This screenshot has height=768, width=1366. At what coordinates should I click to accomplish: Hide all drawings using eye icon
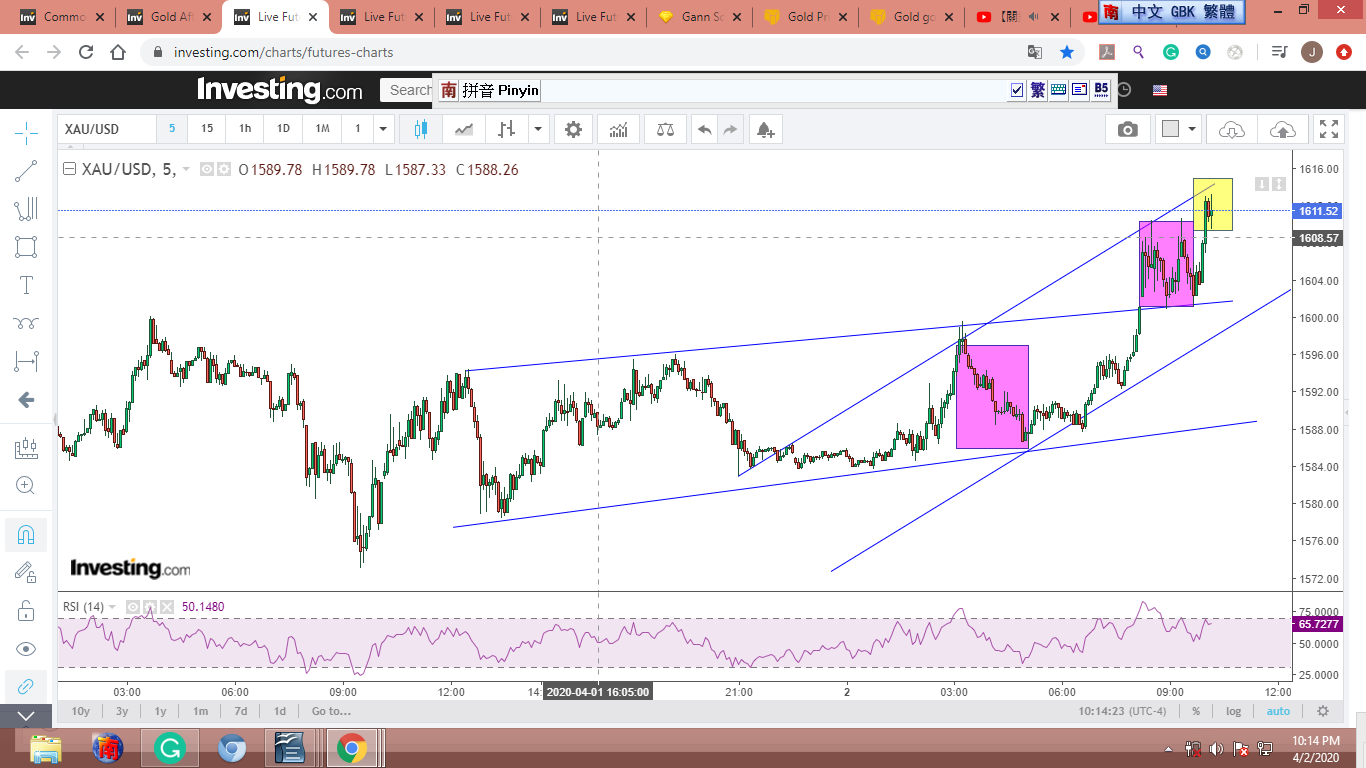[x=27, y=648]
